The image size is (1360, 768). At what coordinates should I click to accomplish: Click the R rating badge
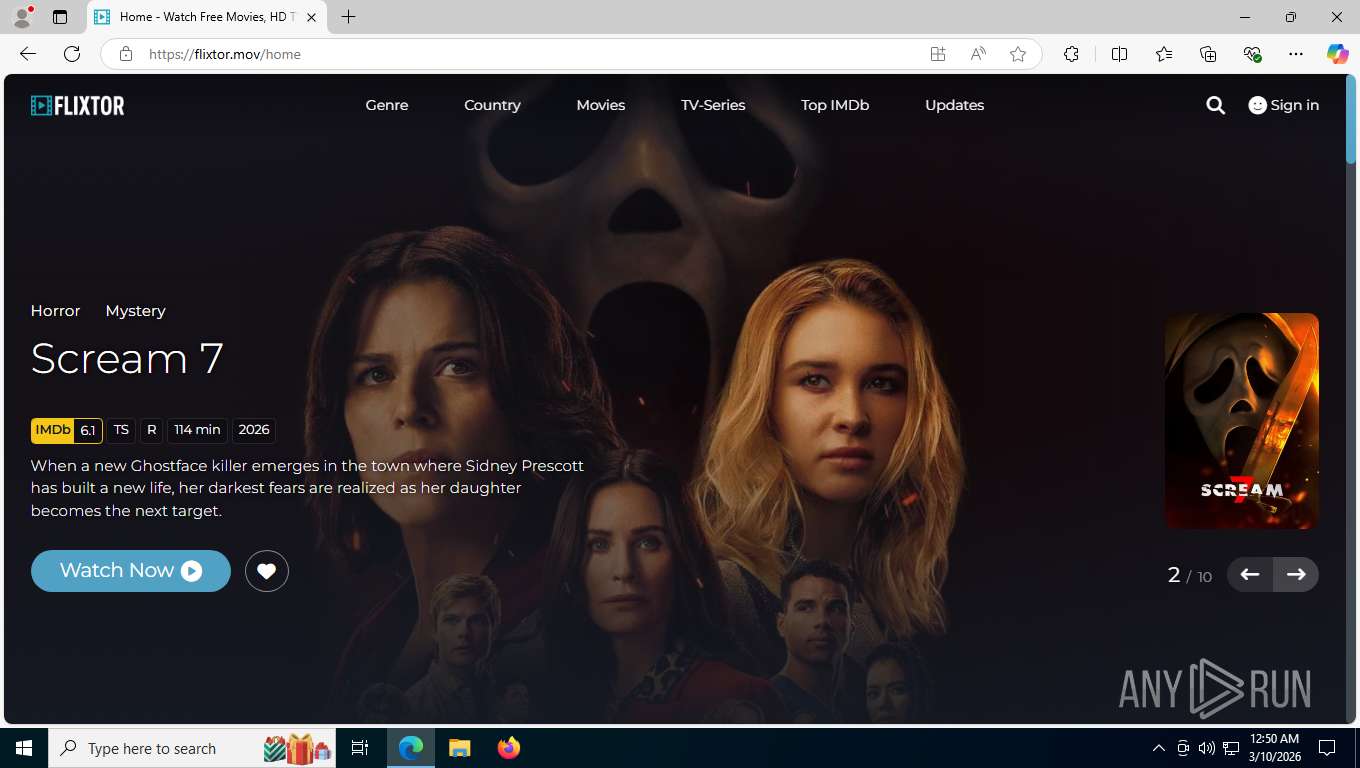click(x=152, y=430)
